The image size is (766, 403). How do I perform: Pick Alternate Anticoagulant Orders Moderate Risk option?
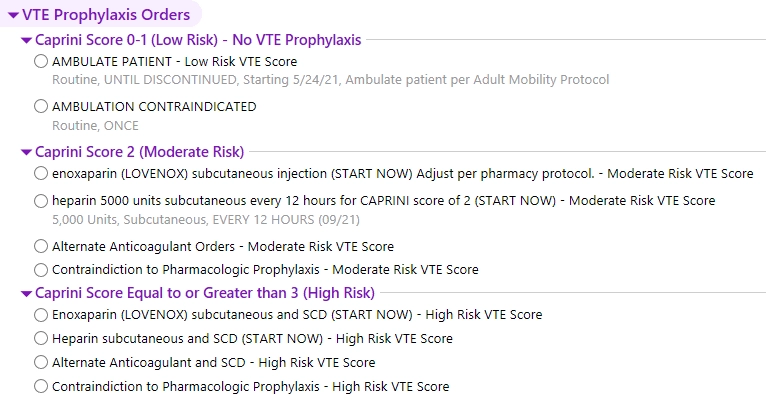40,246
